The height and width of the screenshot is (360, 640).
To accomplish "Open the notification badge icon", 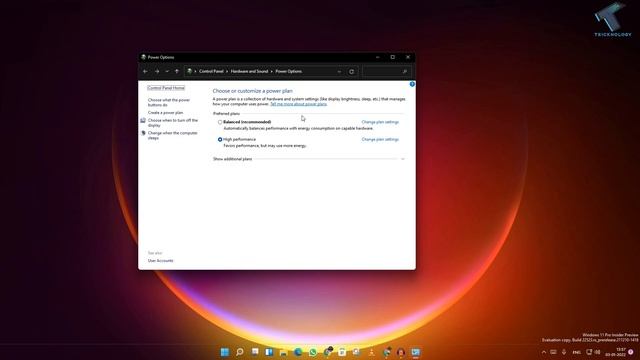I will tap(631, 352).
